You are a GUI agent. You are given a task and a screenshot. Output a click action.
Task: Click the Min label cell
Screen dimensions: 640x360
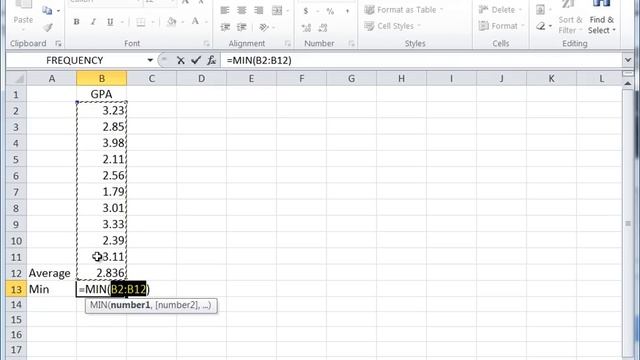click(51, 289)
